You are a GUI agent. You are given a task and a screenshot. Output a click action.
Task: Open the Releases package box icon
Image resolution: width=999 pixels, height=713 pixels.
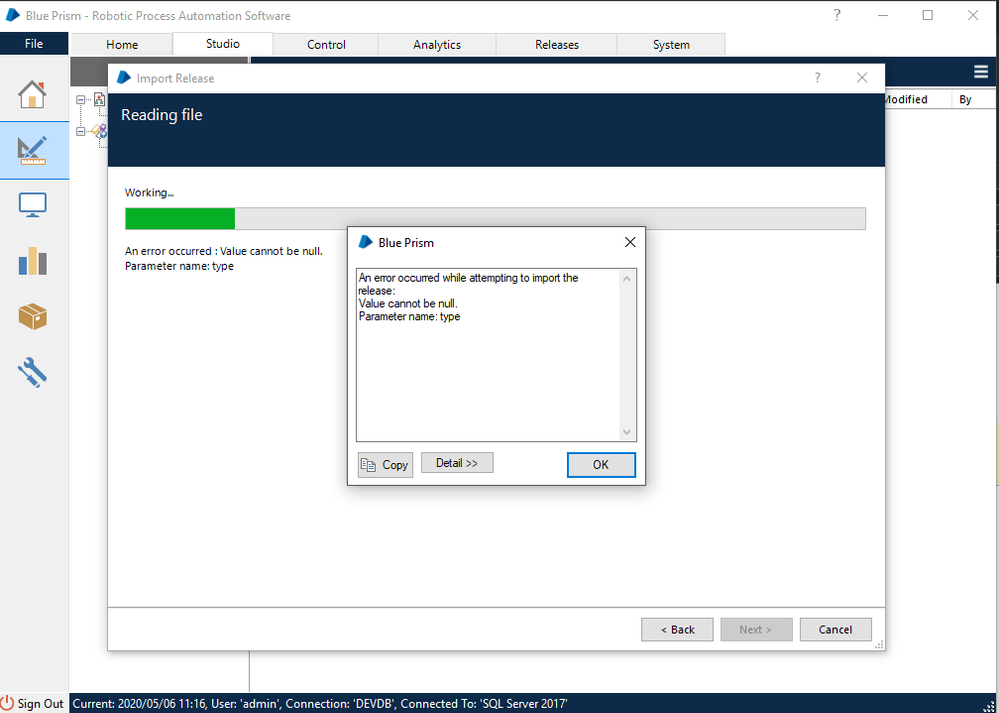tap(32, 316)
